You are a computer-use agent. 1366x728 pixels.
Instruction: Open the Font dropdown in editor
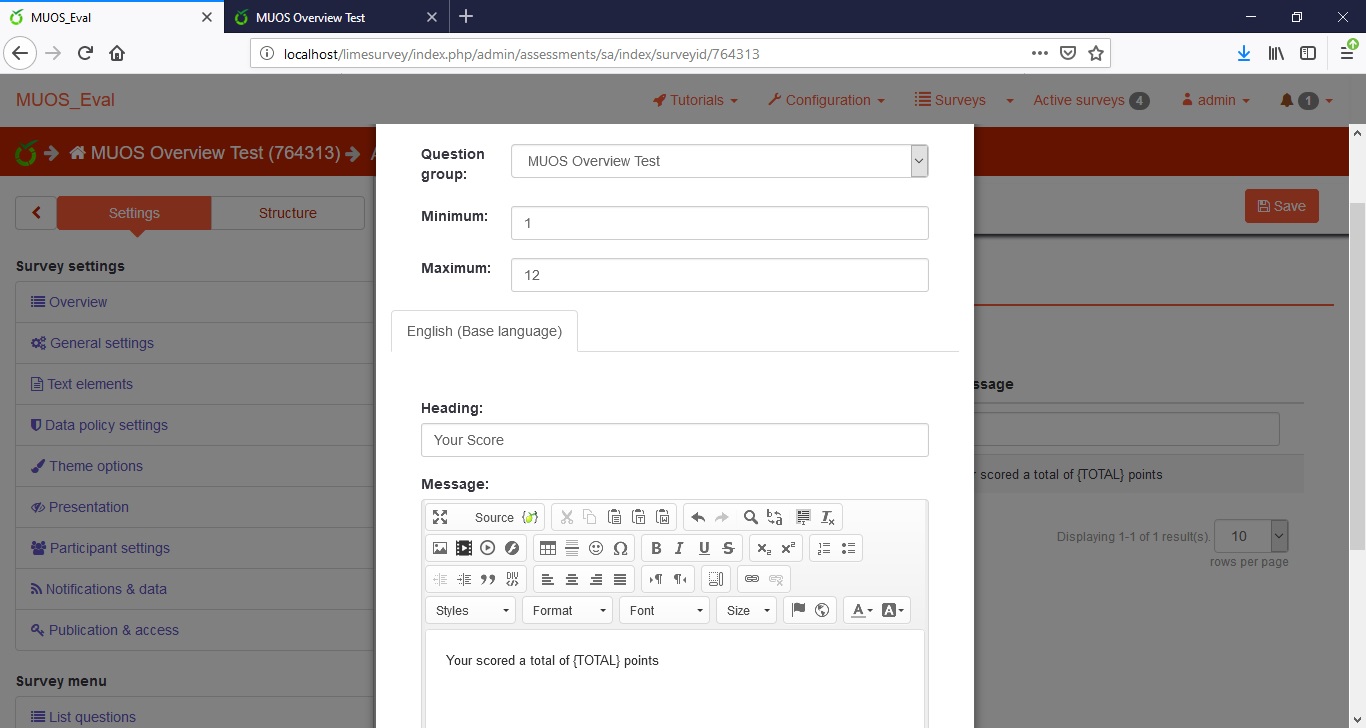663,610
